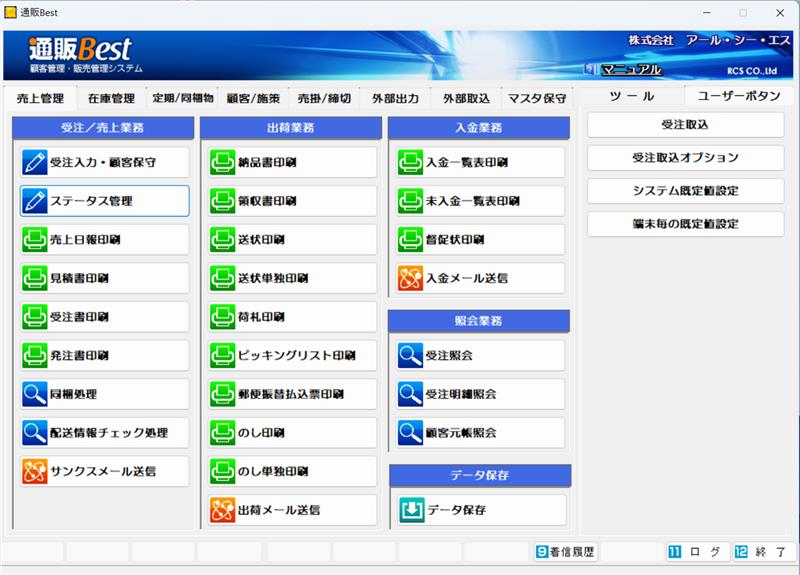
Task: Click the 売上日報印刷 printer icon
Action: coord(35,240)
